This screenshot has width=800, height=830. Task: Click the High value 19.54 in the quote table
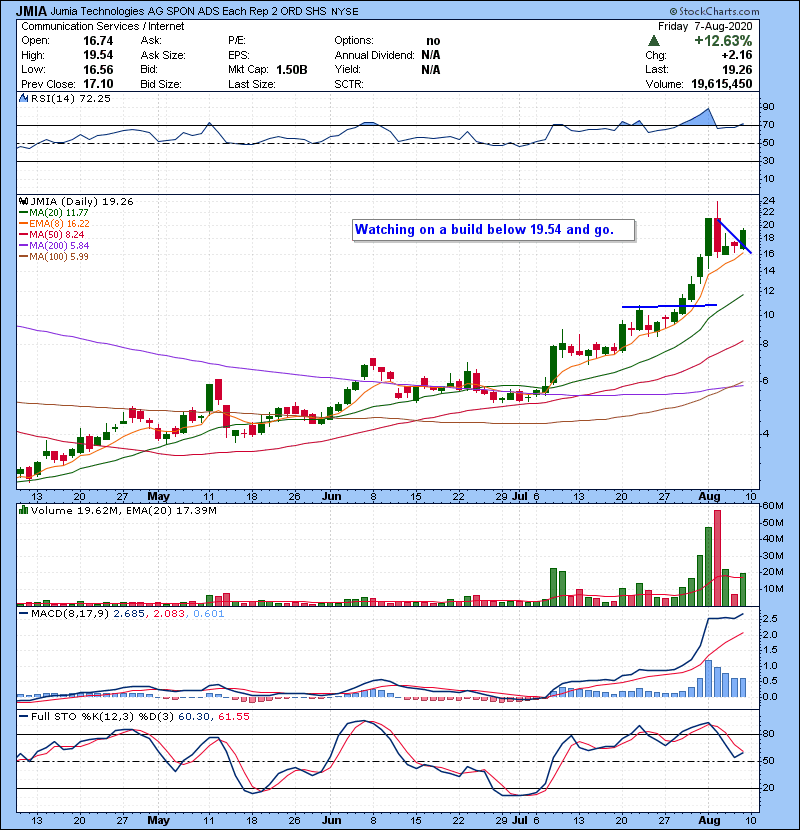pos(98,55)
